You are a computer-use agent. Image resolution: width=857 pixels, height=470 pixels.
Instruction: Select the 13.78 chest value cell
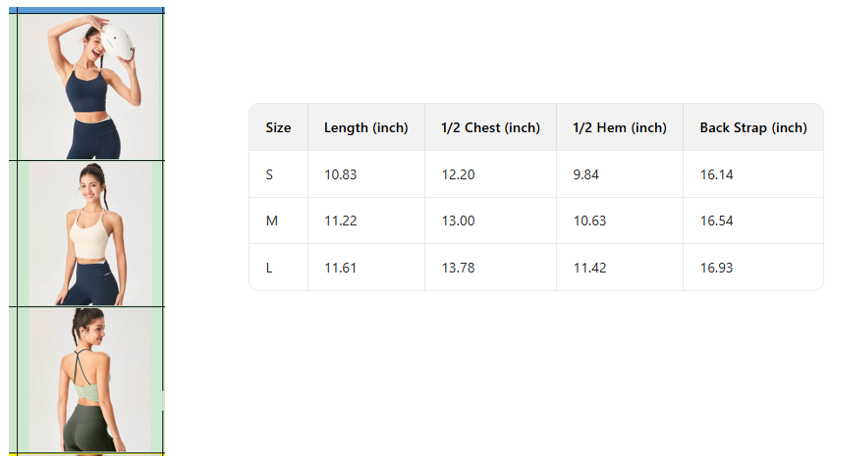(458, 268)
